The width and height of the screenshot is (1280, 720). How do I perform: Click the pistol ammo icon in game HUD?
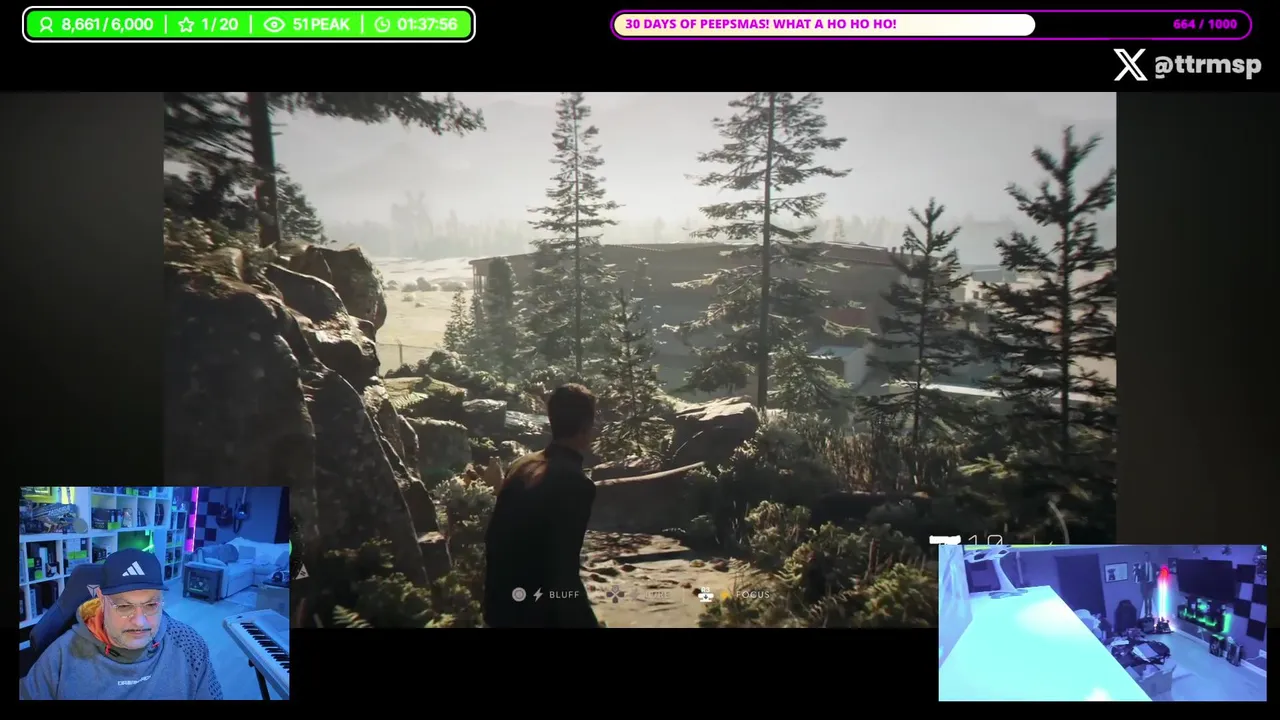click(945, 541)
